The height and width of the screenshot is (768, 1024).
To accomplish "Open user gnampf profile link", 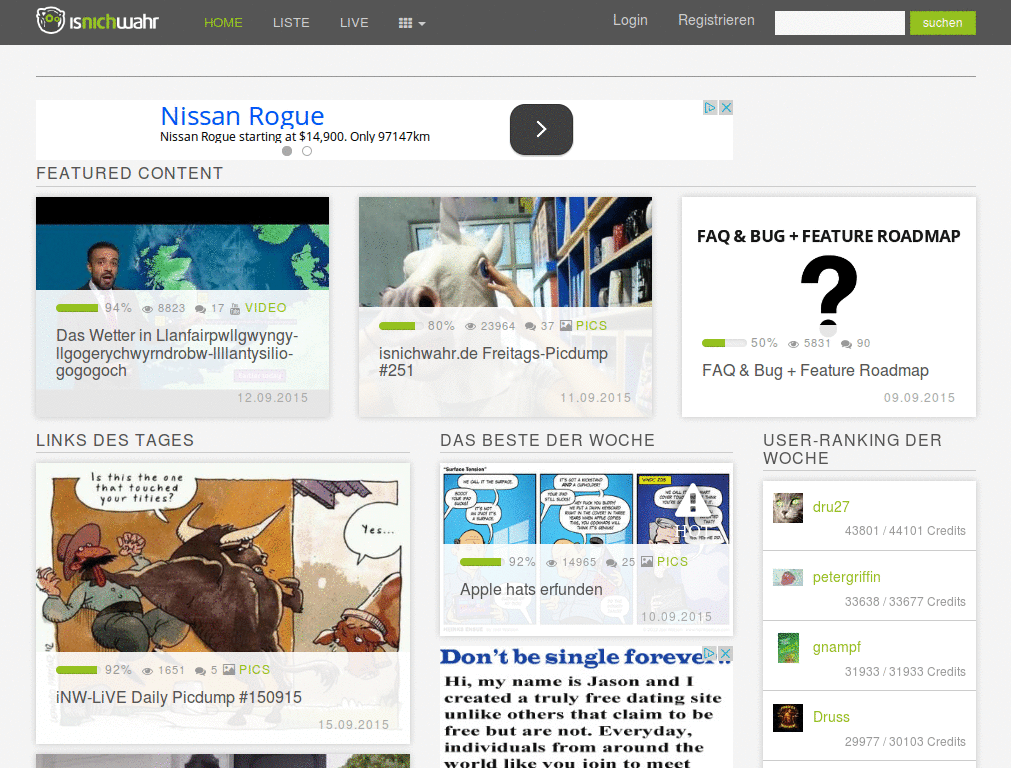I will click(x=837, y=647).
